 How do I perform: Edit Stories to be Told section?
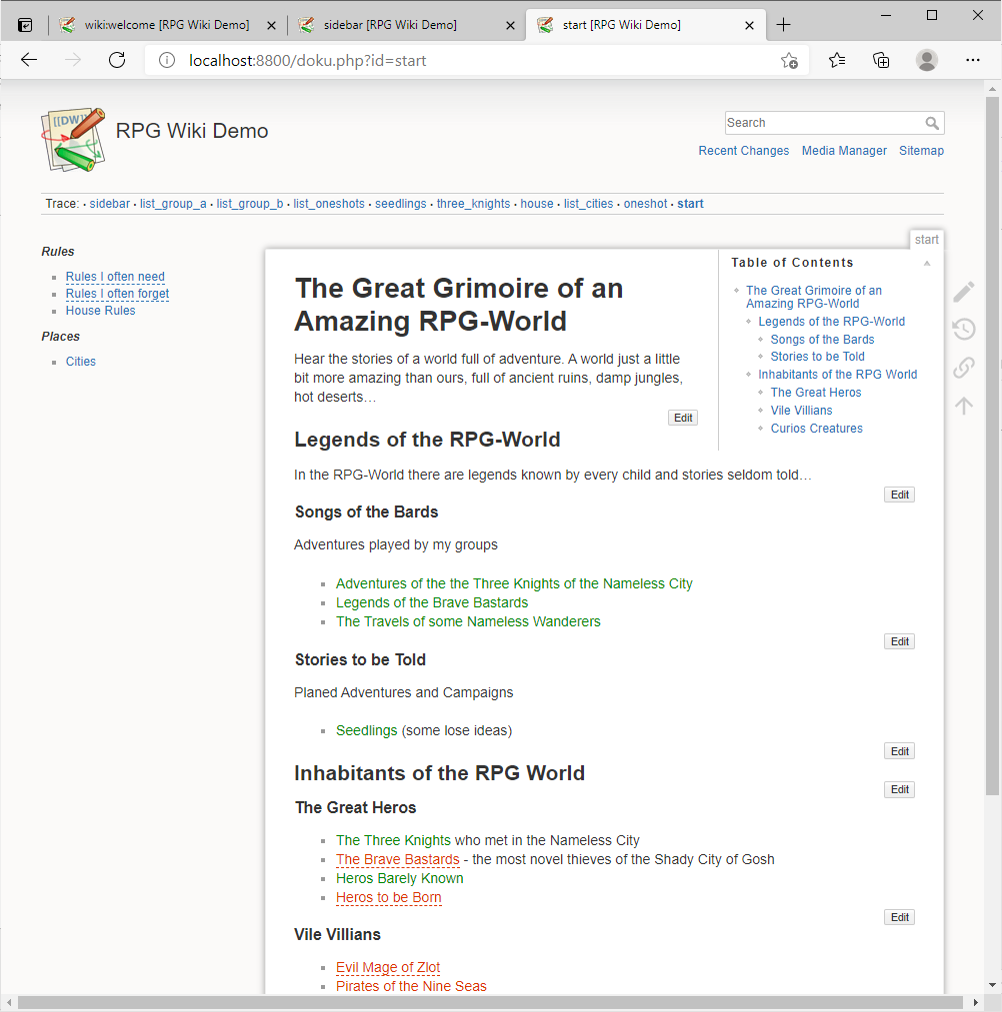tap(899, 751)
